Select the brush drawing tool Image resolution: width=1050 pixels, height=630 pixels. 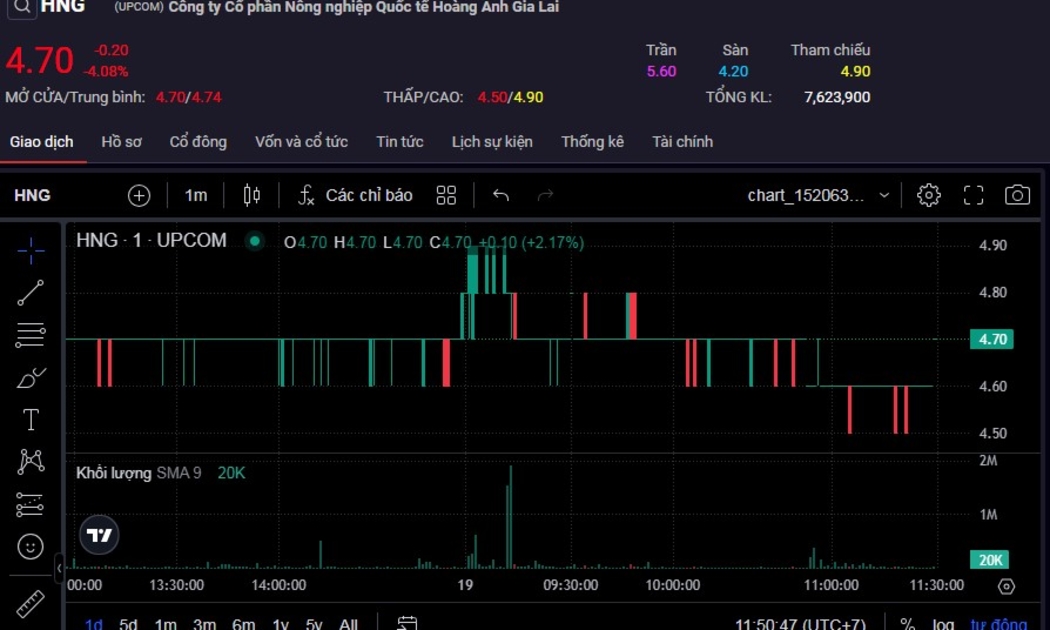point(30,378)
